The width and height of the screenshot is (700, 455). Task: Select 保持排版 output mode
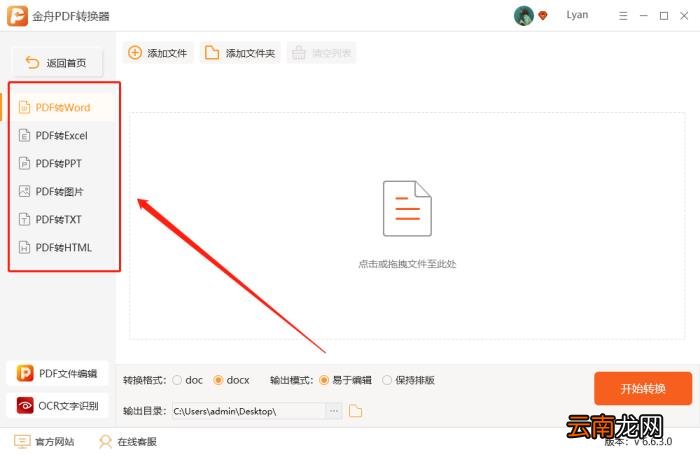pyautogui.click(x=387, y=380)
